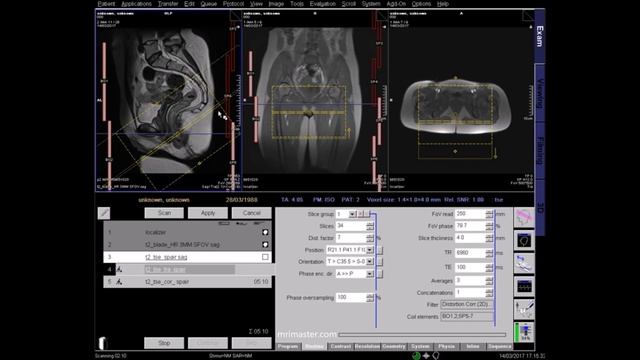Screen dimensions: 640x360
Task: Click the four-arrow status bar icon
Action: coord(426,356)
